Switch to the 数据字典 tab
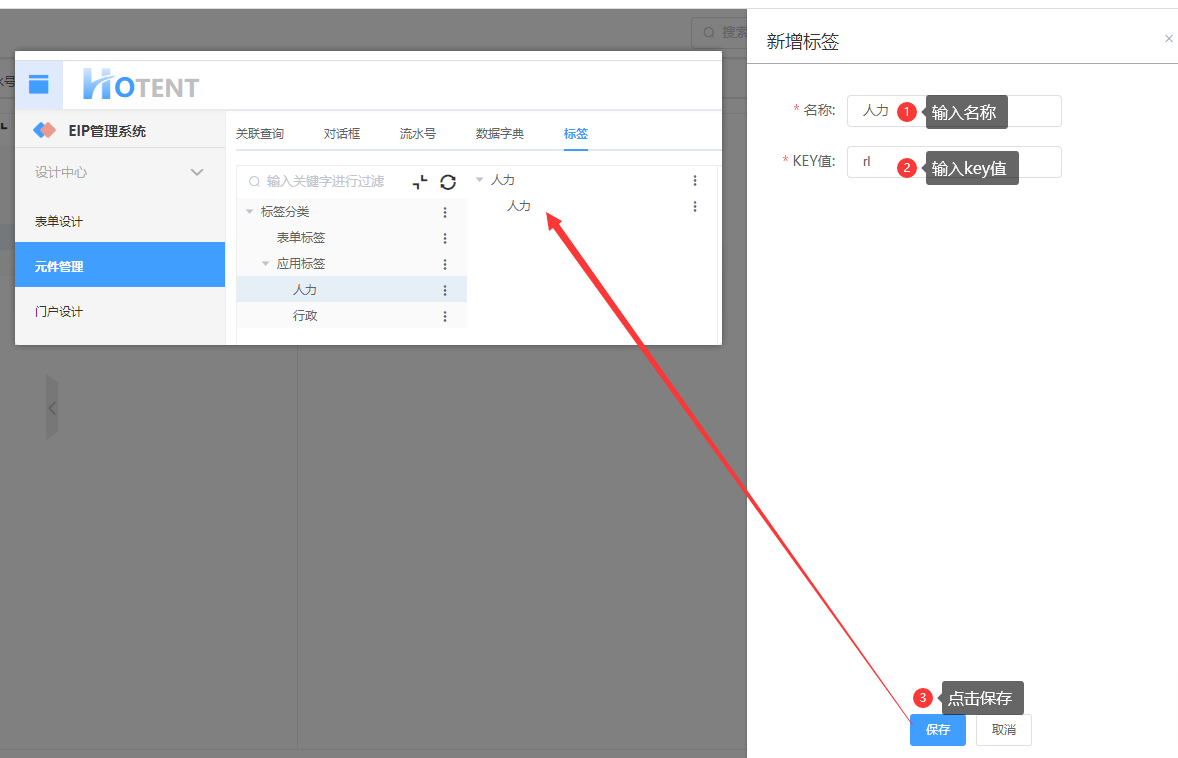This screenshot has width=1178, height=758. (500, 134)
